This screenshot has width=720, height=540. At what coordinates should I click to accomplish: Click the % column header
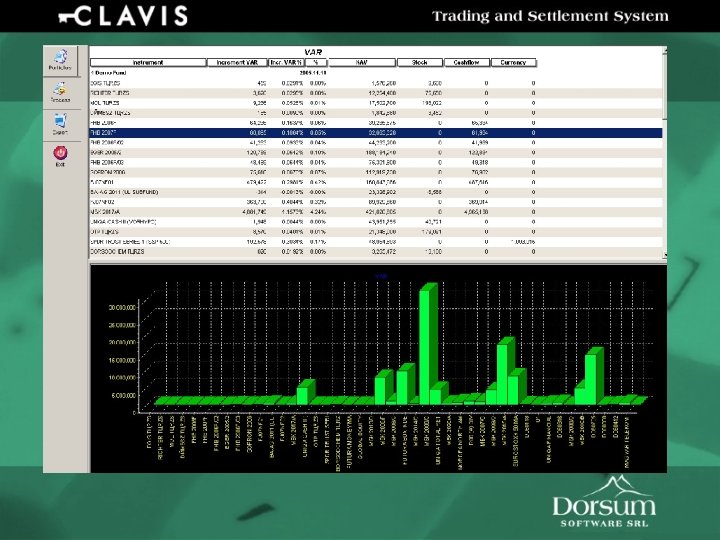(316, 62)
